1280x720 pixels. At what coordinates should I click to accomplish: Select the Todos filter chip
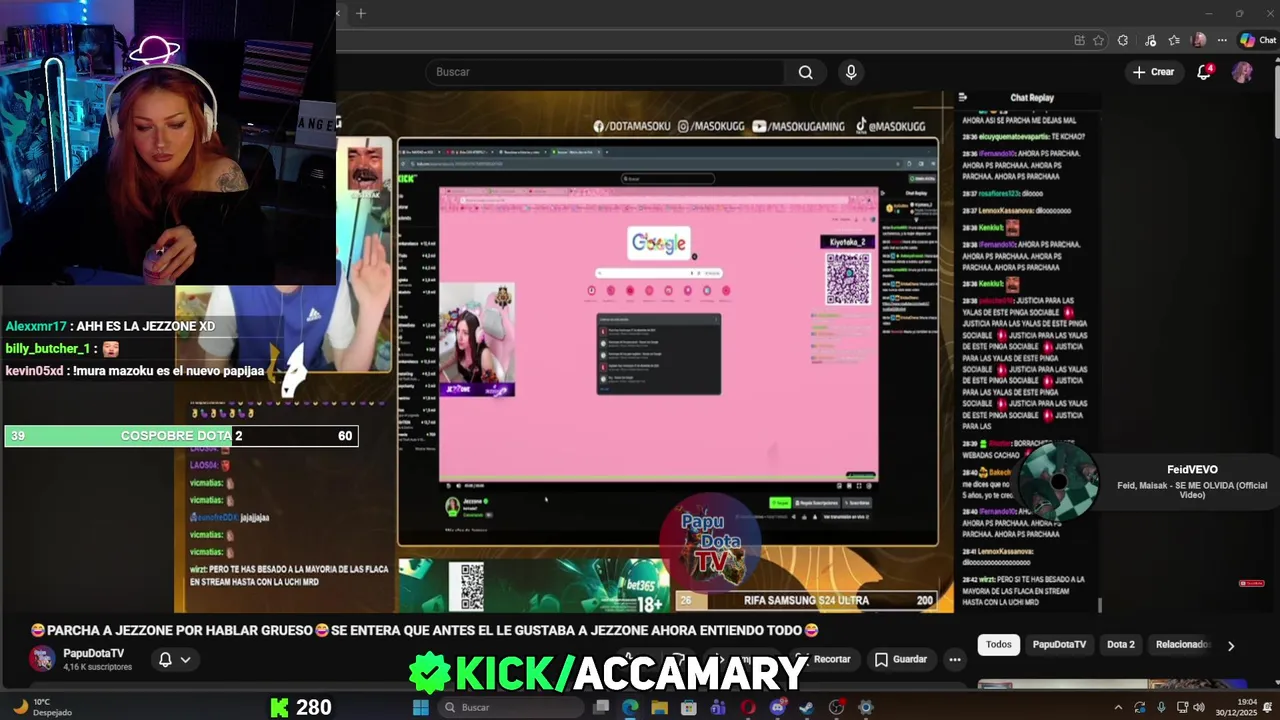point(999,644)
